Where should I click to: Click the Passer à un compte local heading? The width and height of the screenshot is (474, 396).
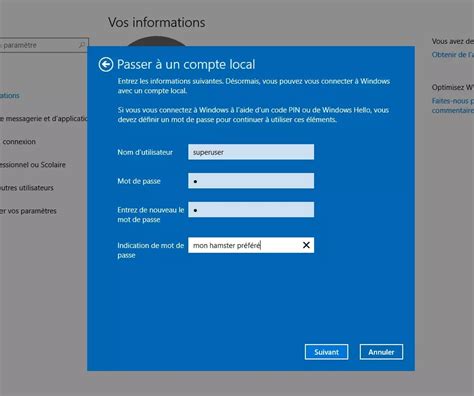pos(186,64)
